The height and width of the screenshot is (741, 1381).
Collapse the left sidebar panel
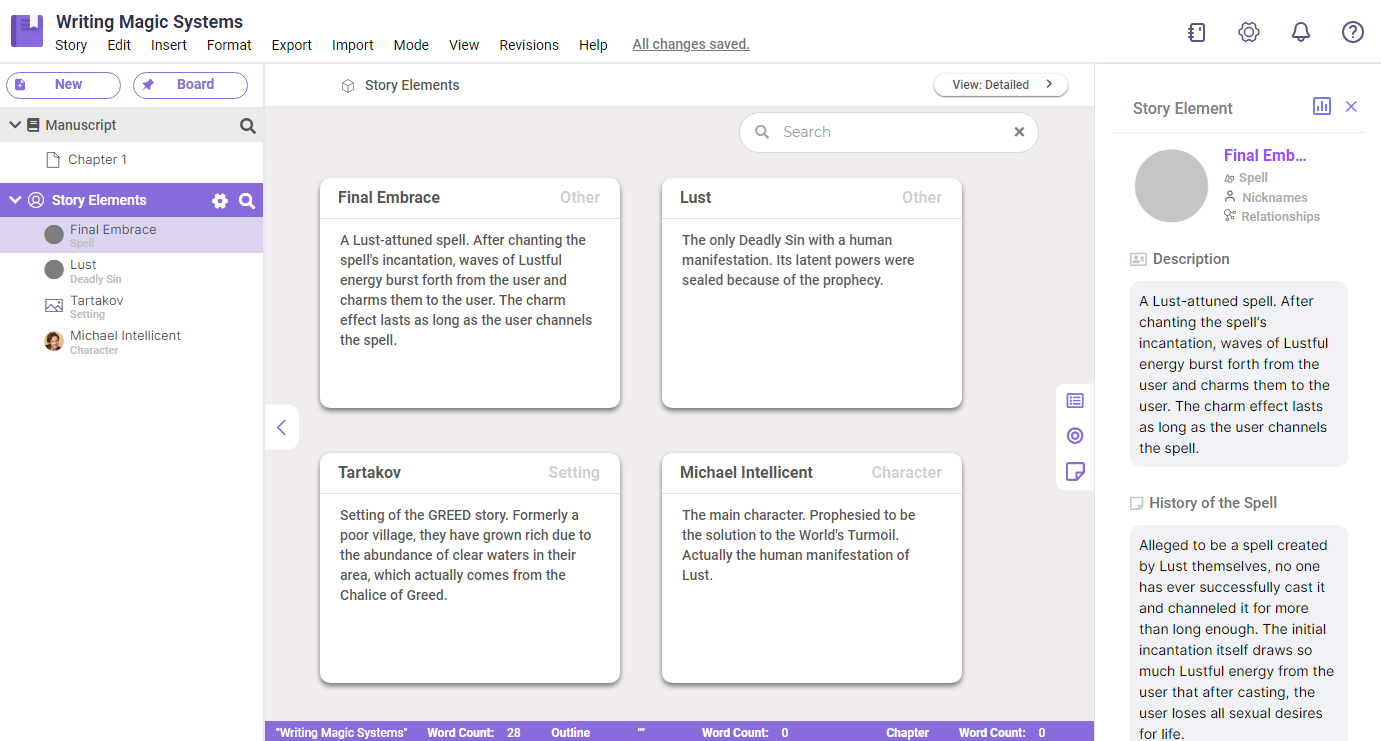[x=281, y=427]
